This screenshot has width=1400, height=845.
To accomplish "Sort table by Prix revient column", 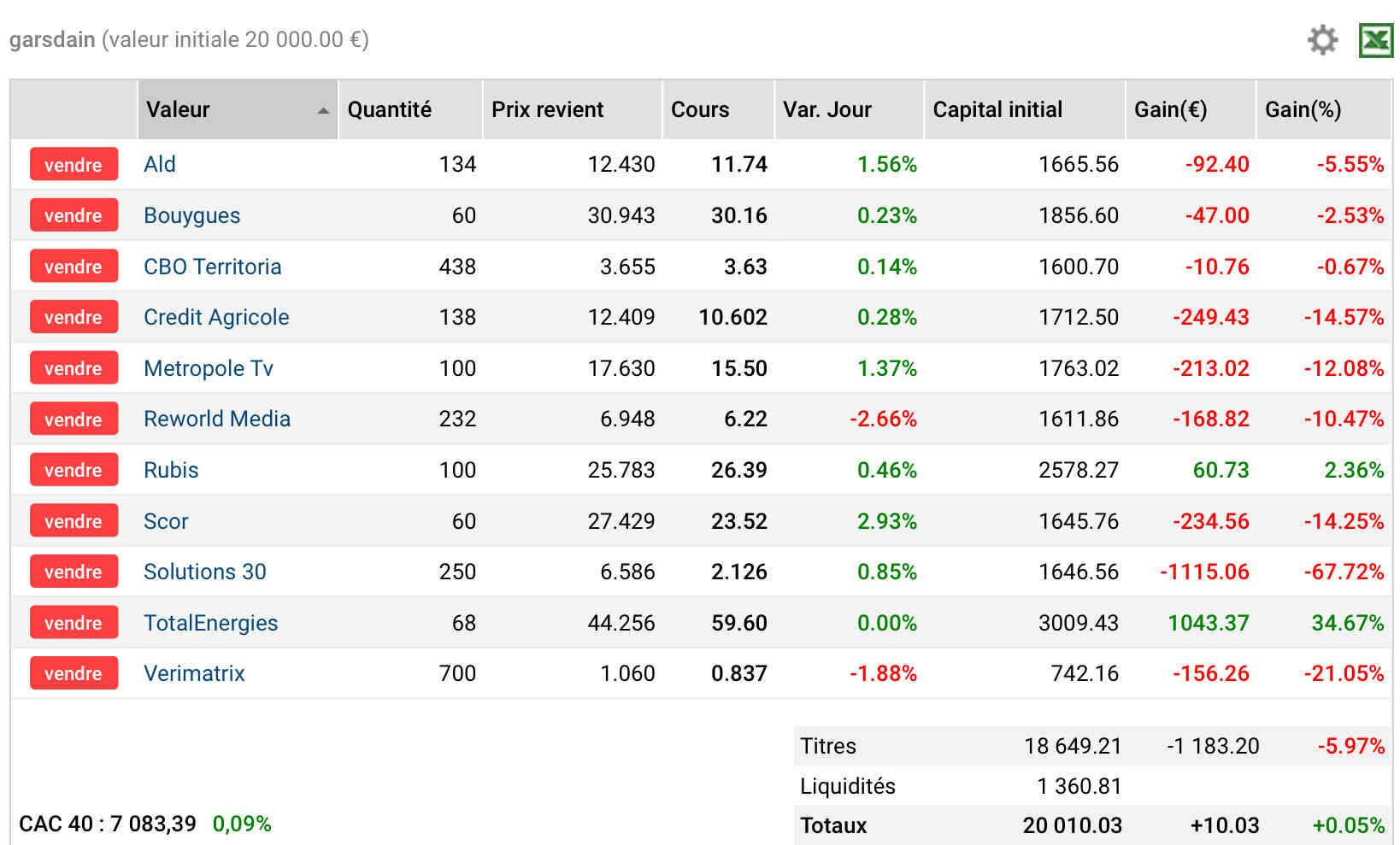I will pyautogui.click(x=573, y=109).
